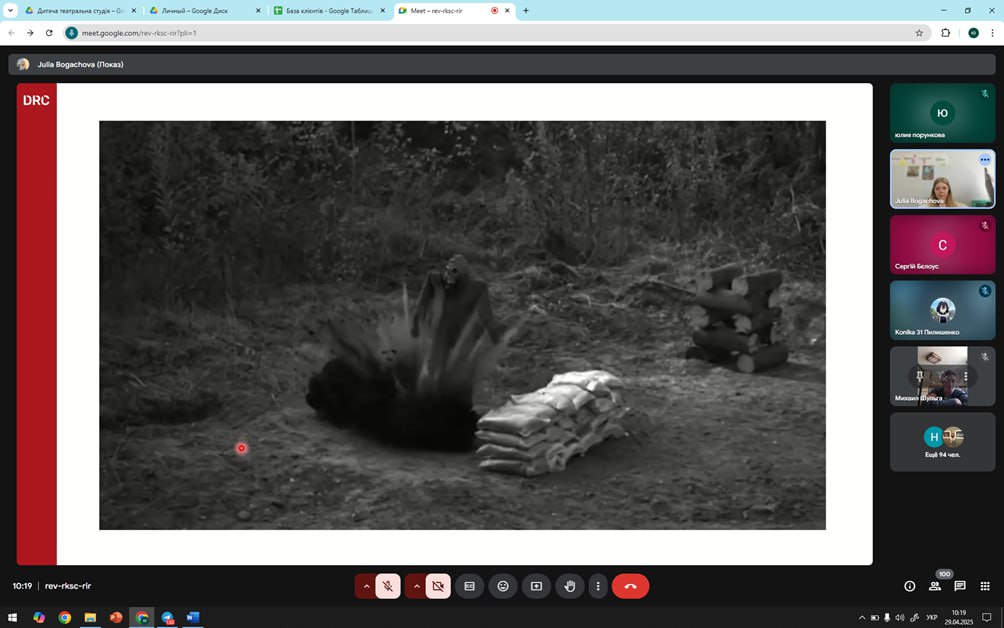Click the present screen button

coord(536,586)
